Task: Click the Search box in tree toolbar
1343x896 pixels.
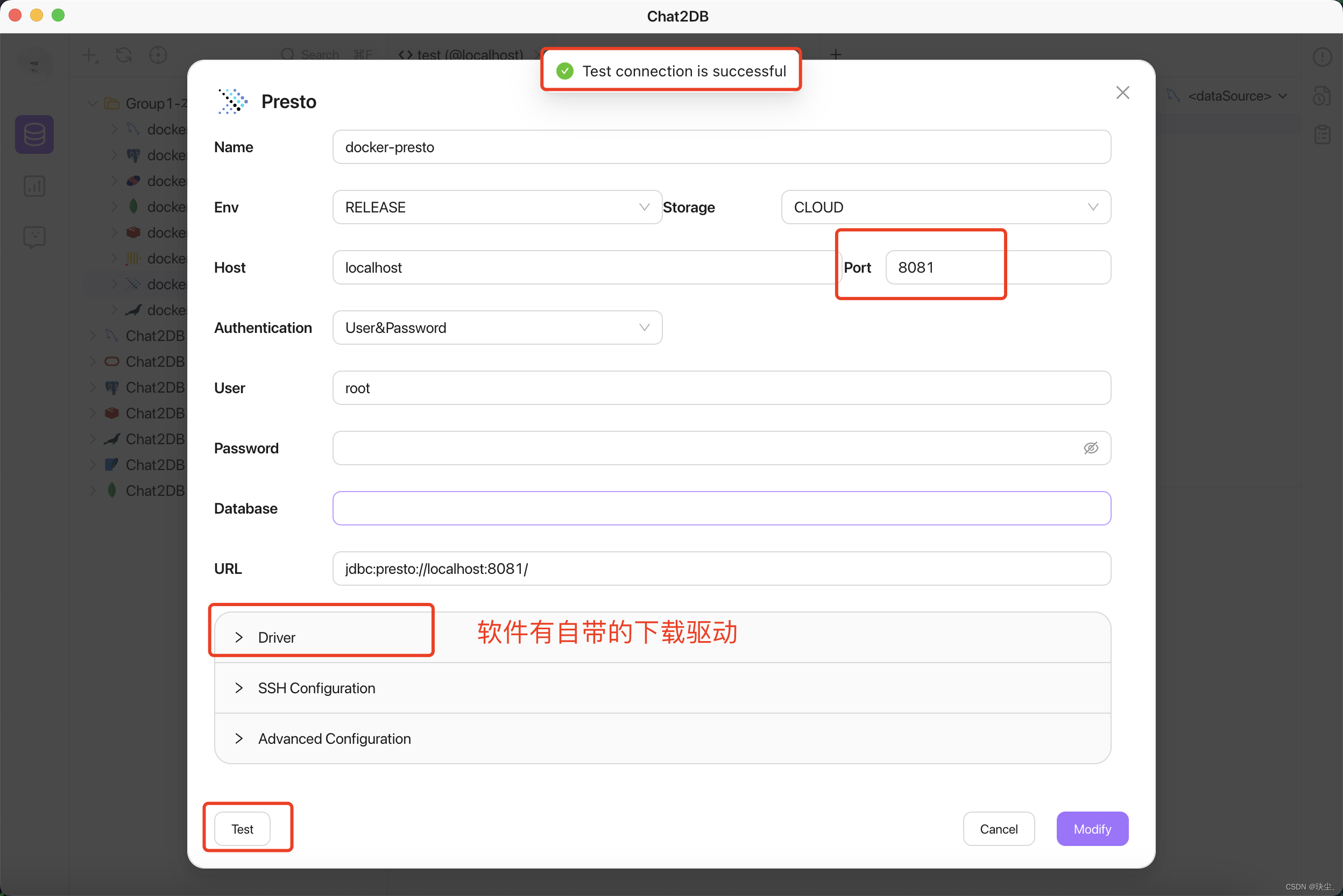Action: coord(327,55)
